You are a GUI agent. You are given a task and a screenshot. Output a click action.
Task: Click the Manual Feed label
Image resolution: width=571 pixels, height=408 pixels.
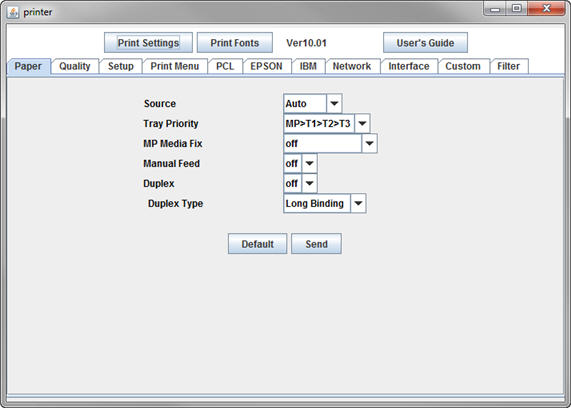(x=172, y=164)
